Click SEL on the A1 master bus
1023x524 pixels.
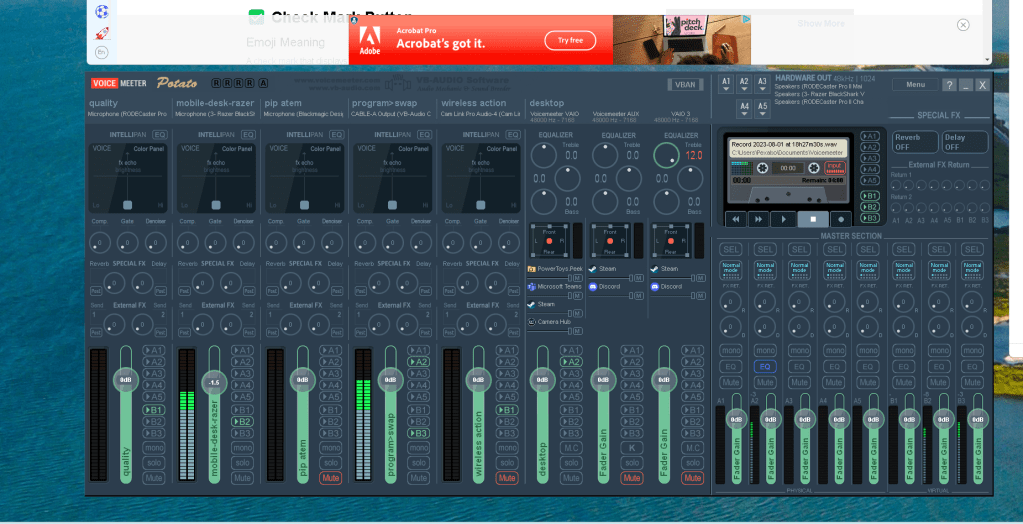tap(731, 249)
